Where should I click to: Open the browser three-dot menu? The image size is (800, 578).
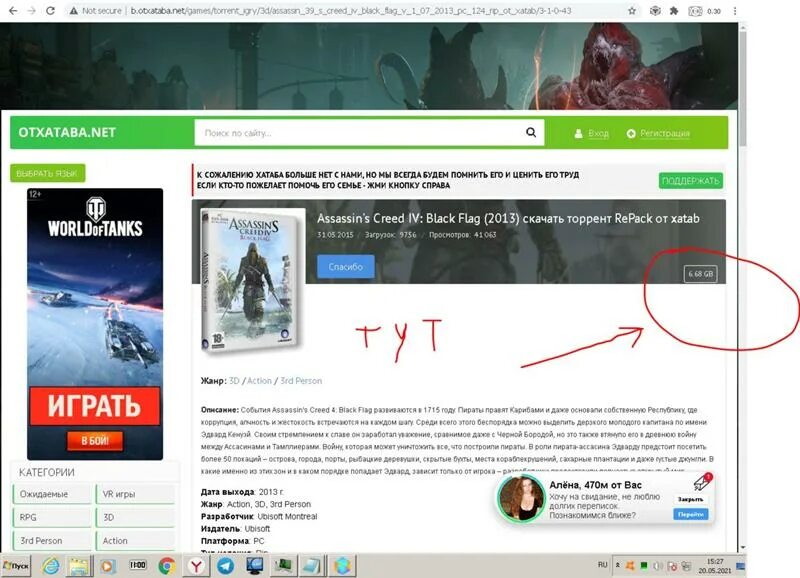(x=735, y=11)
